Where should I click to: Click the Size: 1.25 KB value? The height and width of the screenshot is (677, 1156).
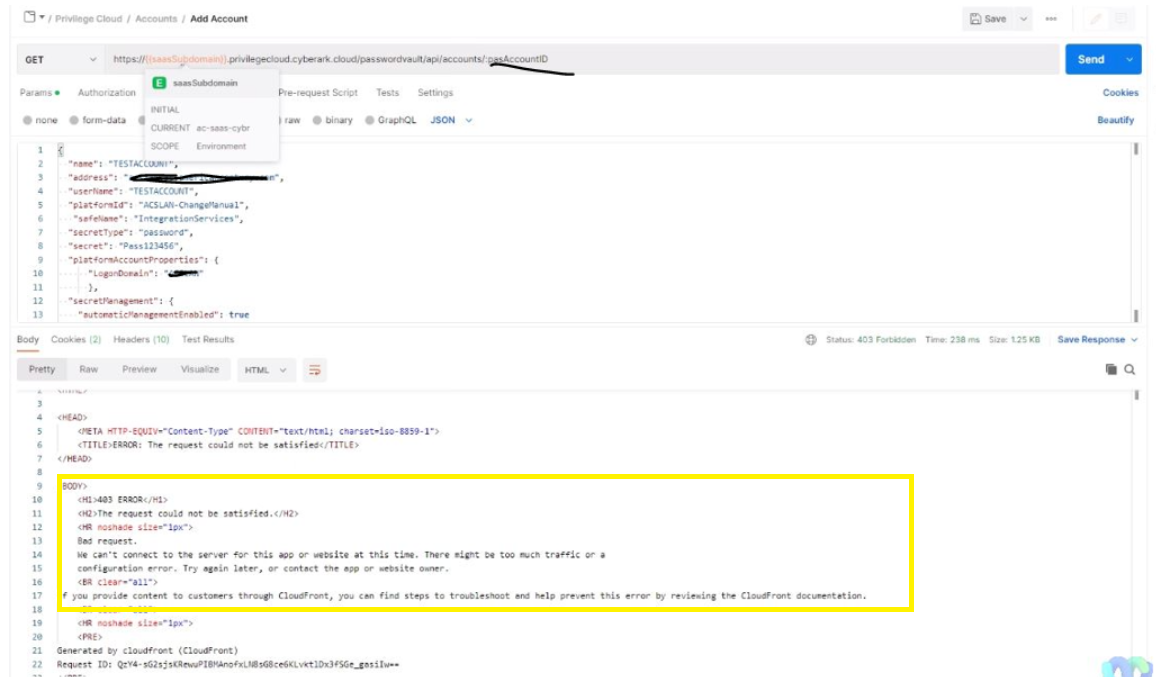[1014, 340]
